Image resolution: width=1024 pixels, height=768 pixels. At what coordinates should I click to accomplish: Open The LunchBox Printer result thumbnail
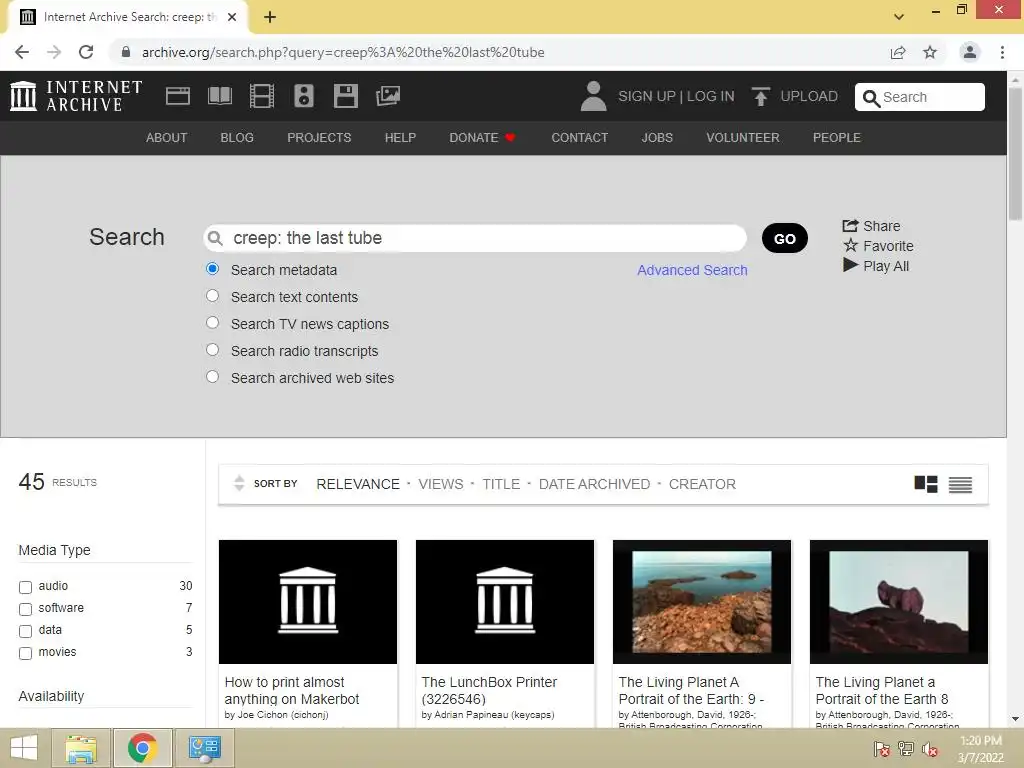tap(505, 601)
